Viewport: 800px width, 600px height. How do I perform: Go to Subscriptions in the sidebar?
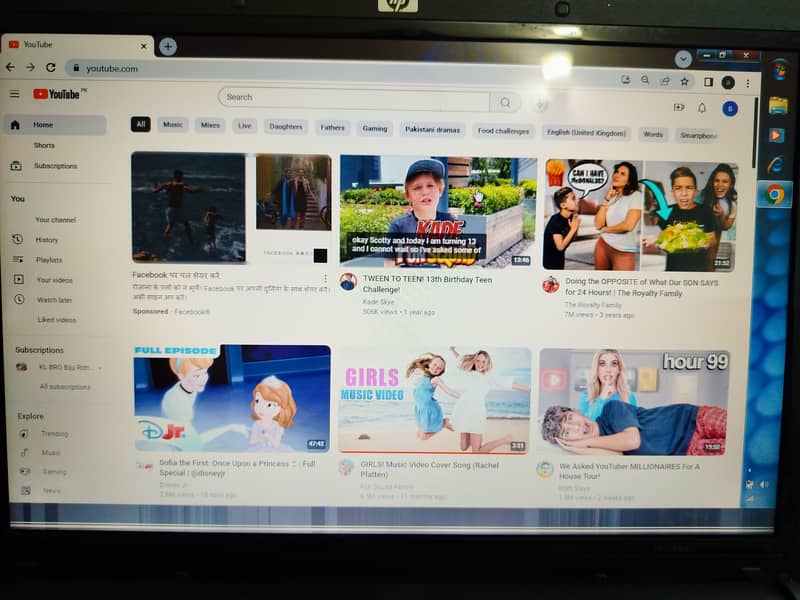pos(55,166)
